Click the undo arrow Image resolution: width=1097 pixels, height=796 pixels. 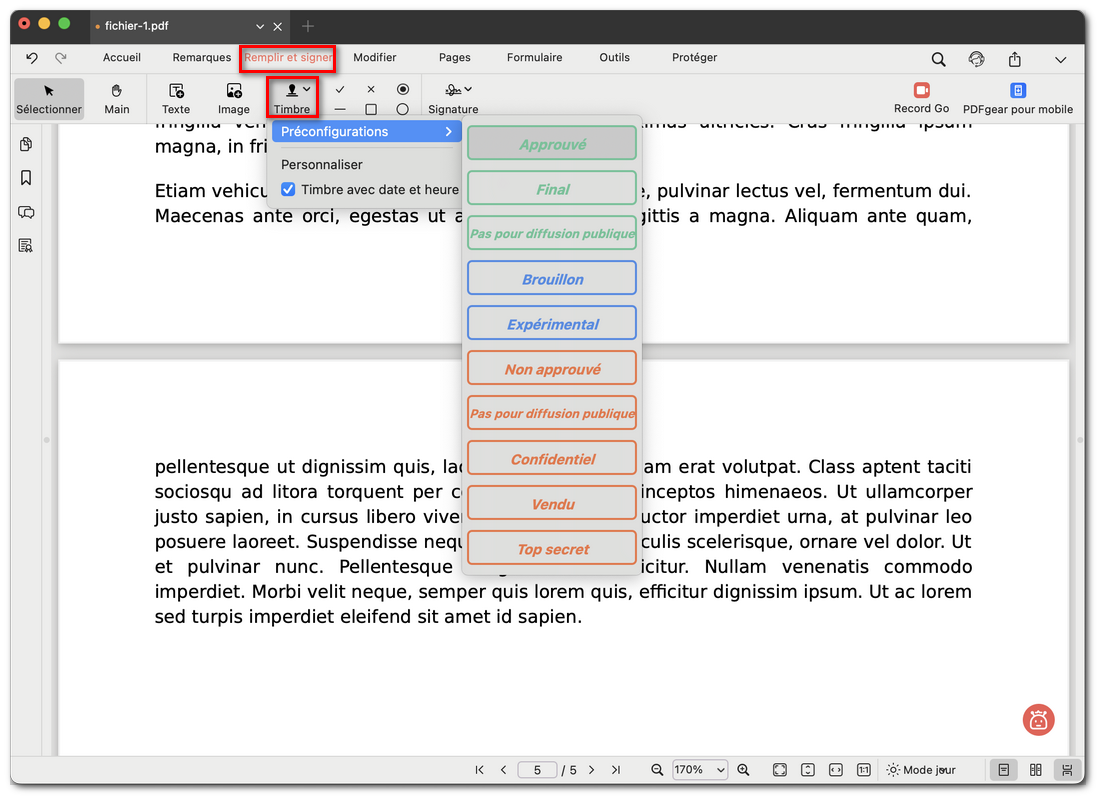[32, 58]
